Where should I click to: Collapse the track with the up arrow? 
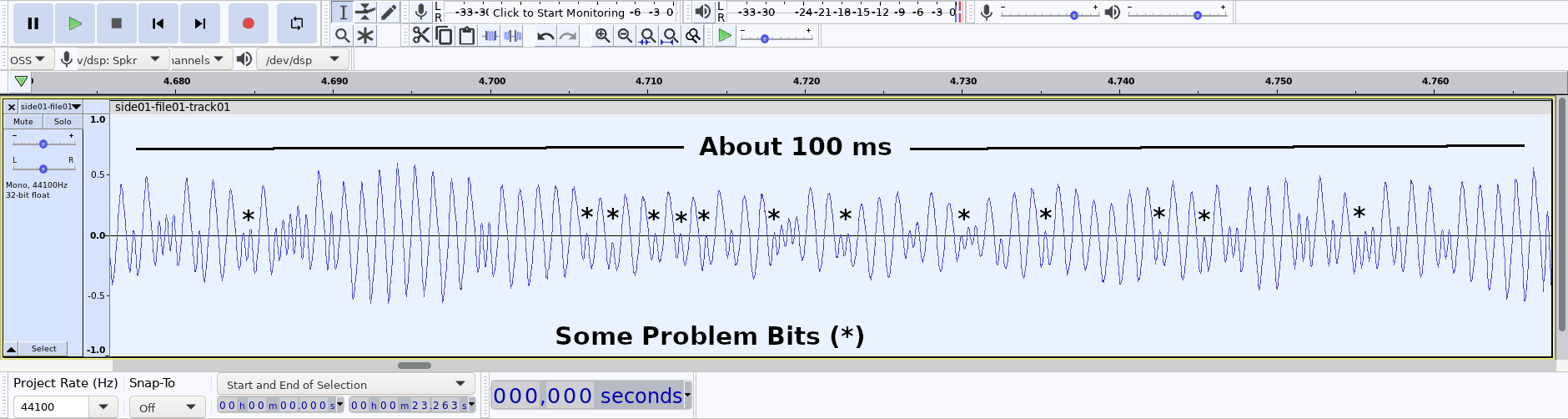11,349
